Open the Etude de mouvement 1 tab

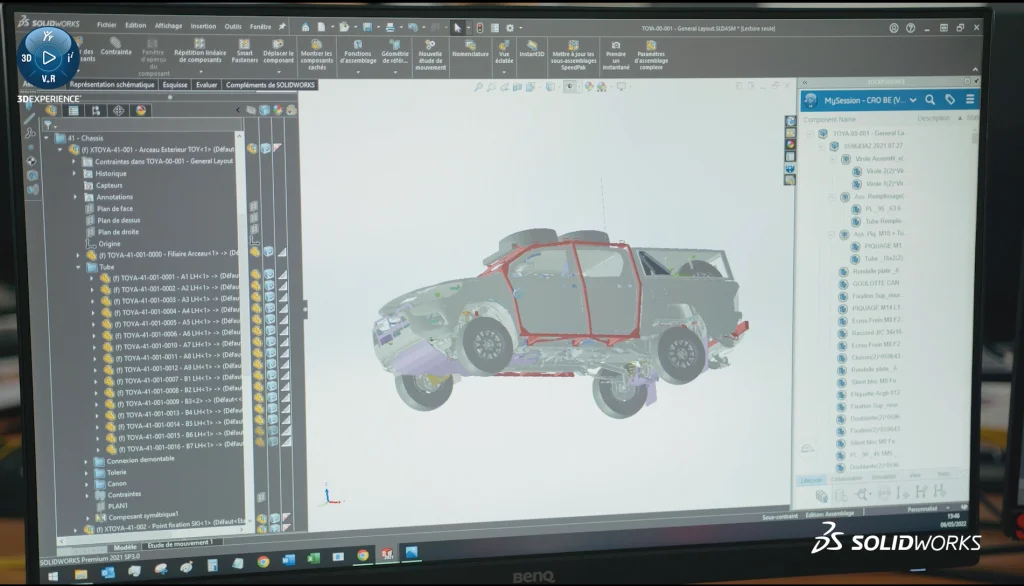click(181, 545)
